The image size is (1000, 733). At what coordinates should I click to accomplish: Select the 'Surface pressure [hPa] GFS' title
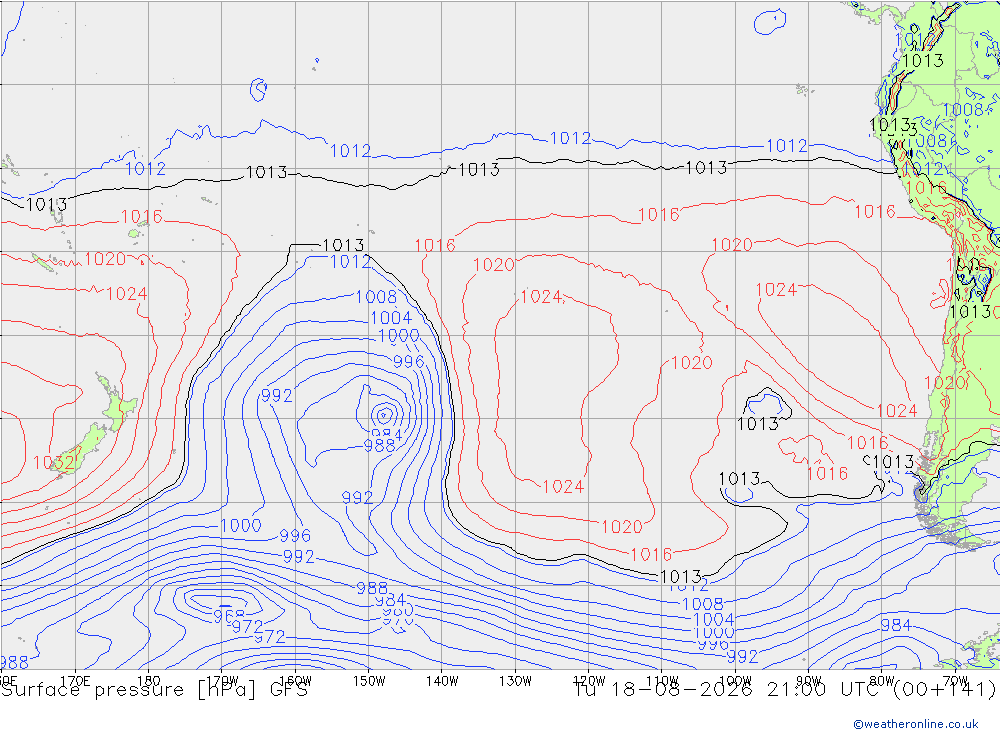point(154,690)
